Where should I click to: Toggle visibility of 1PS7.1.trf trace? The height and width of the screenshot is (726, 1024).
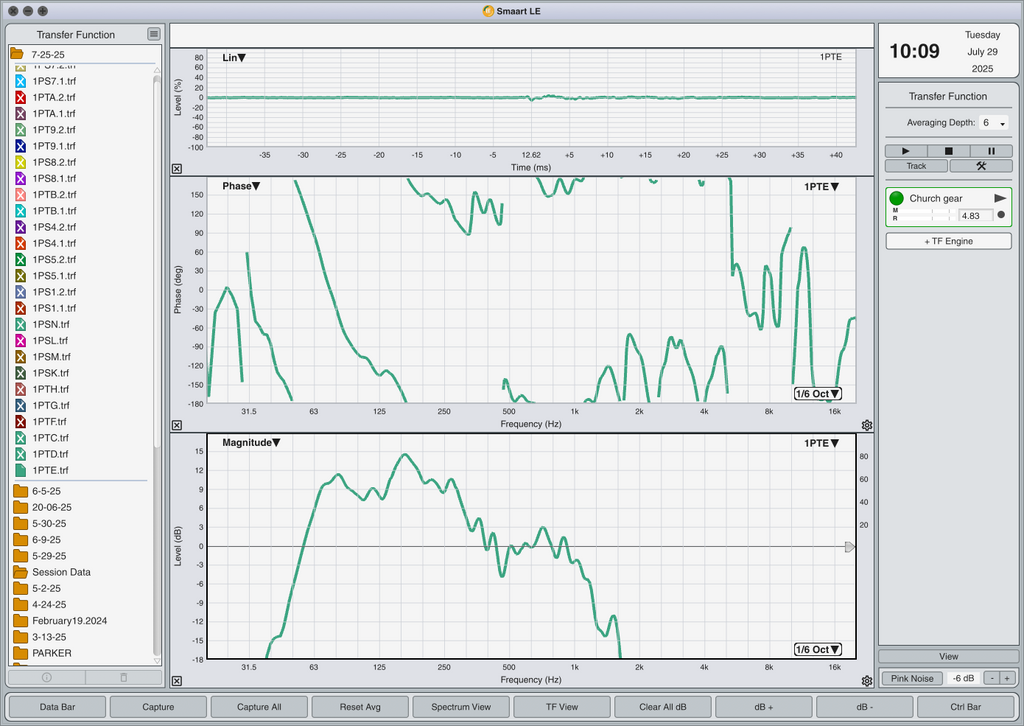[20, 81]
